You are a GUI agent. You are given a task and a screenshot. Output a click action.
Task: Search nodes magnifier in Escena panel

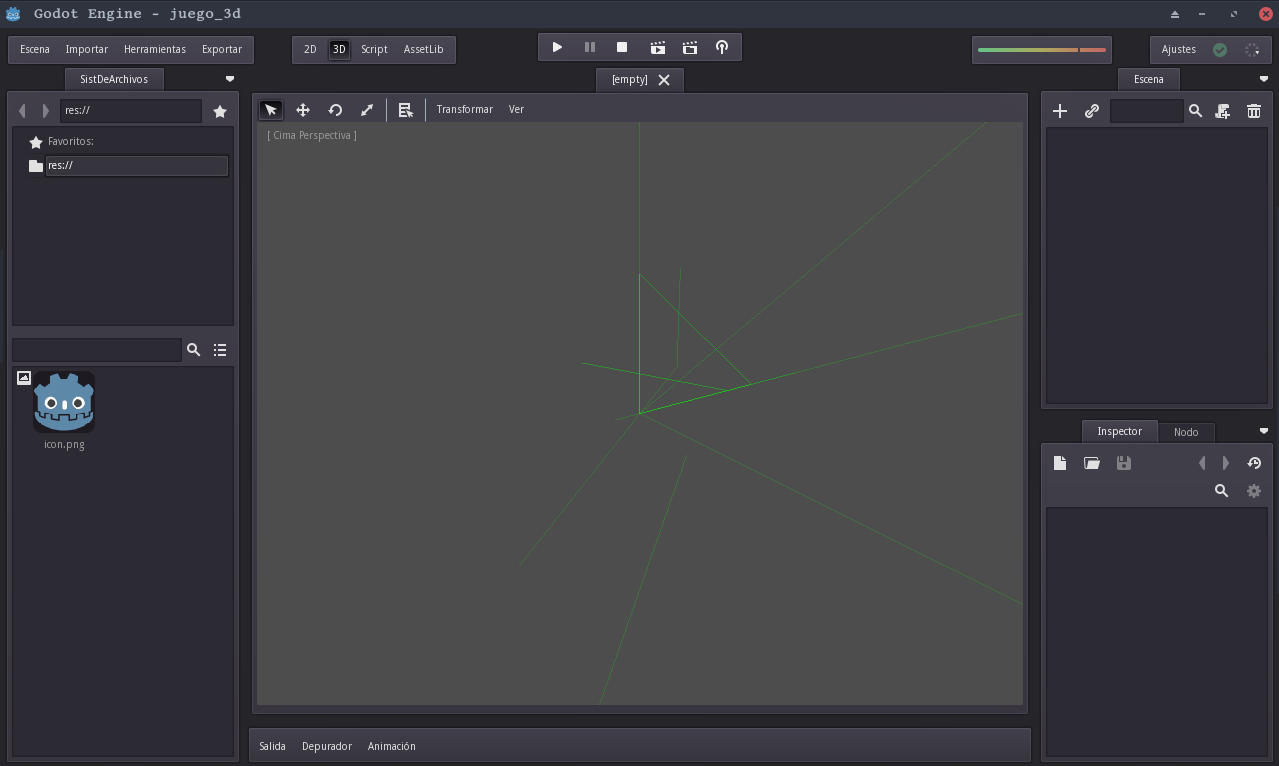[1195, 111]
